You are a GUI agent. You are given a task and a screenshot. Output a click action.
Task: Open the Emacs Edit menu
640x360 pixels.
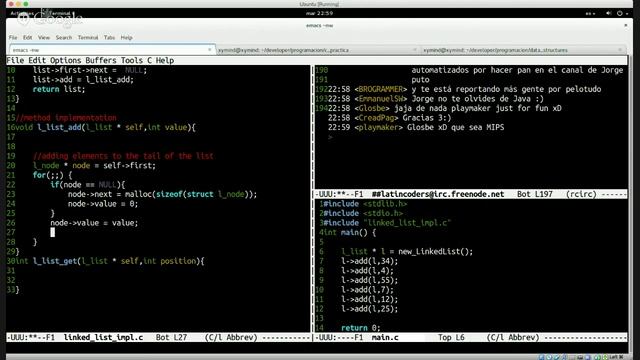pyautogui.click(x=37, y=60)
